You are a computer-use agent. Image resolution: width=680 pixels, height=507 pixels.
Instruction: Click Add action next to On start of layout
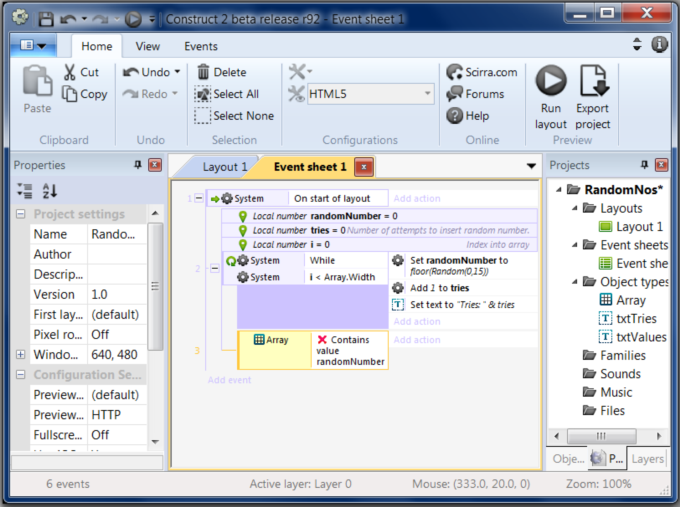(417, 198)
